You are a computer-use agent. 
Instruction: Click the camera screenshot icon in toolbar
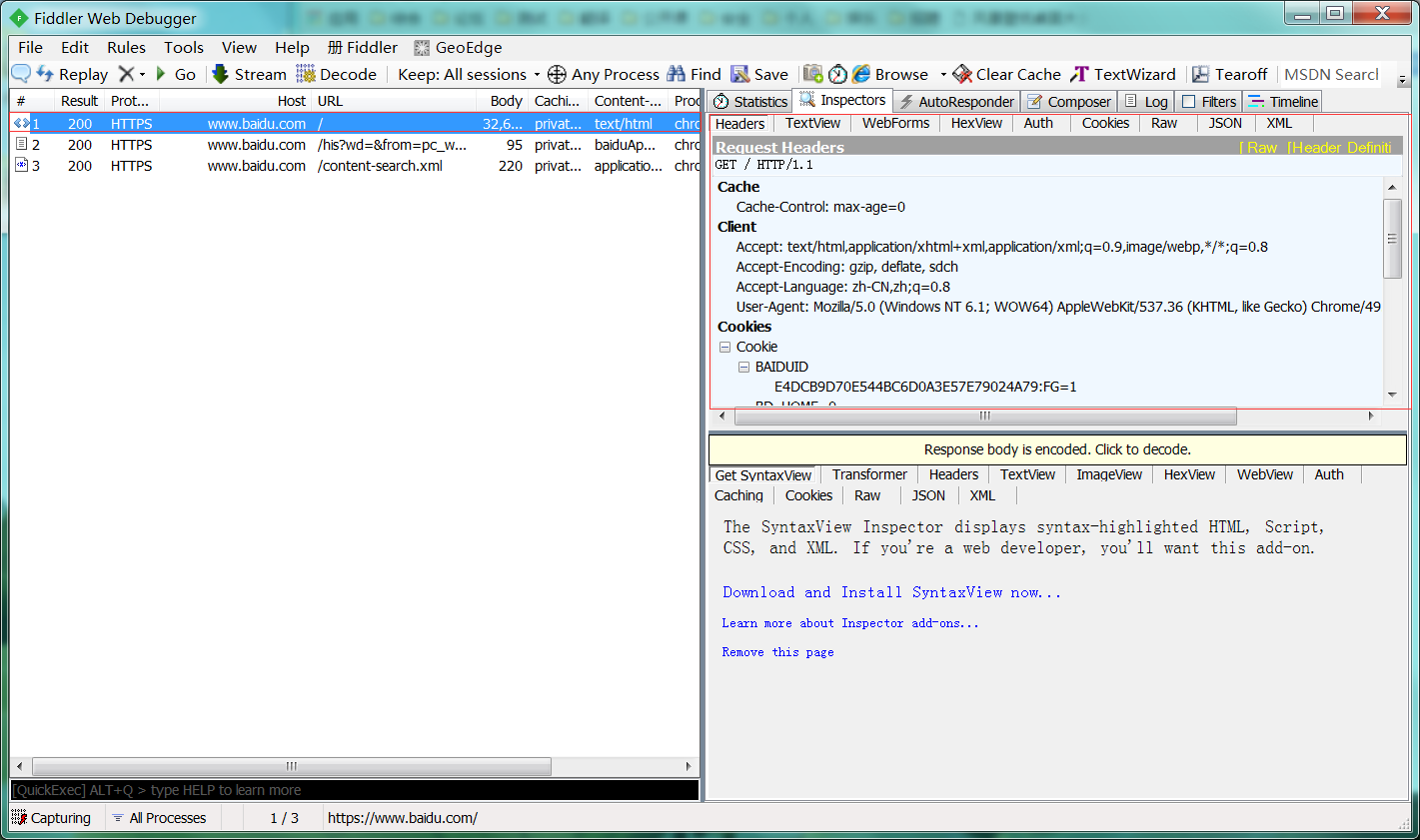[x=812, y=74]
